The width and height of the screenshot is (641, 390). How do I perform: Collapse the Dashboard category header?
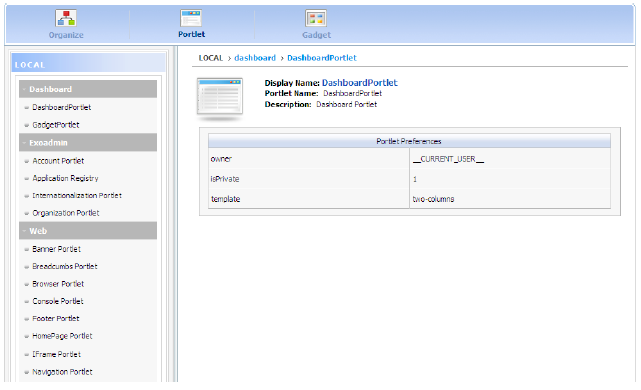pyautogui.click(x=88, y=89)
